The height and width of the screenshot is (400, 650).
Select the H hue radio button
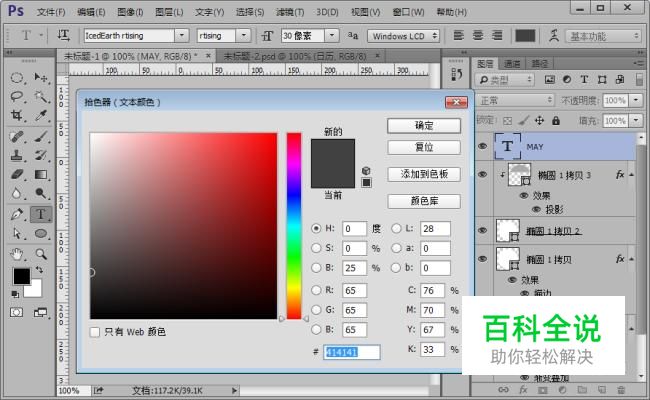point(316,228)
